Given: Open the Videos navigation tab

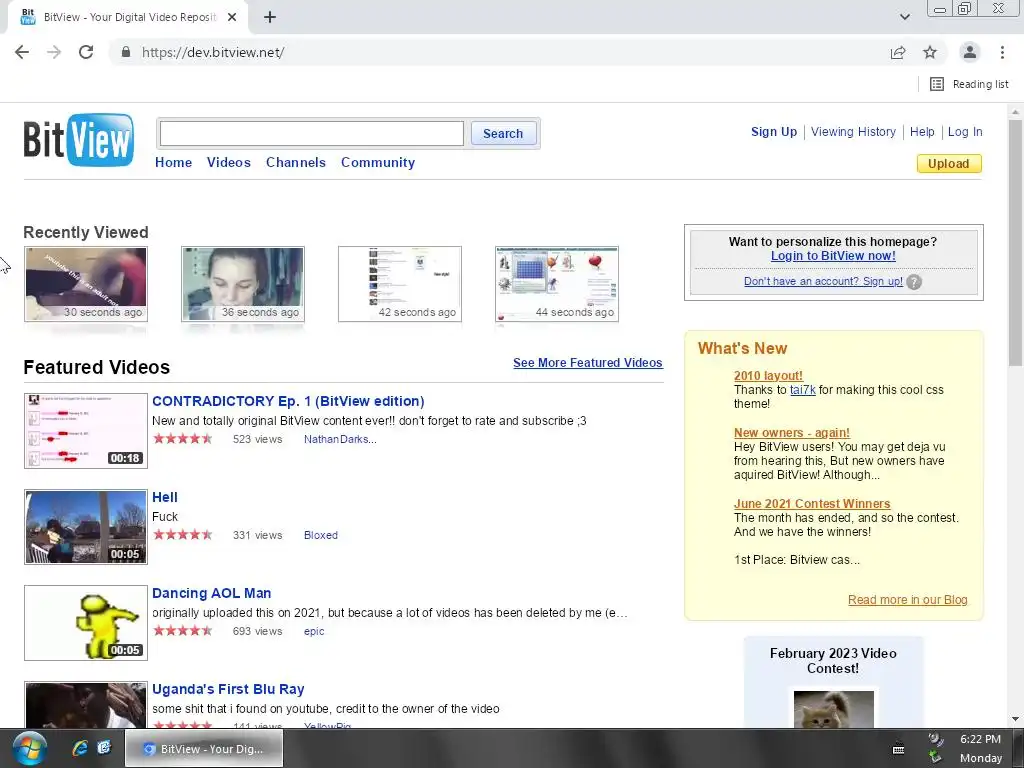Looking at the screenshot, I should point(229,162).
